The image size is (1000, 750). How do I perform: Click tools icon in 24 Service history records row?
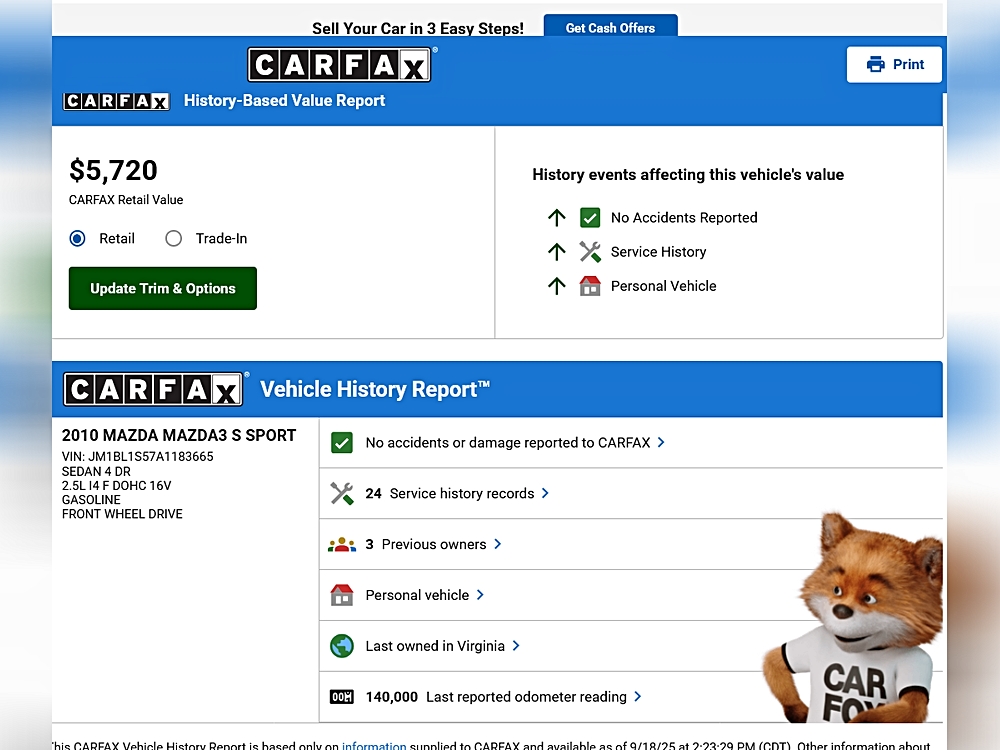342,494
